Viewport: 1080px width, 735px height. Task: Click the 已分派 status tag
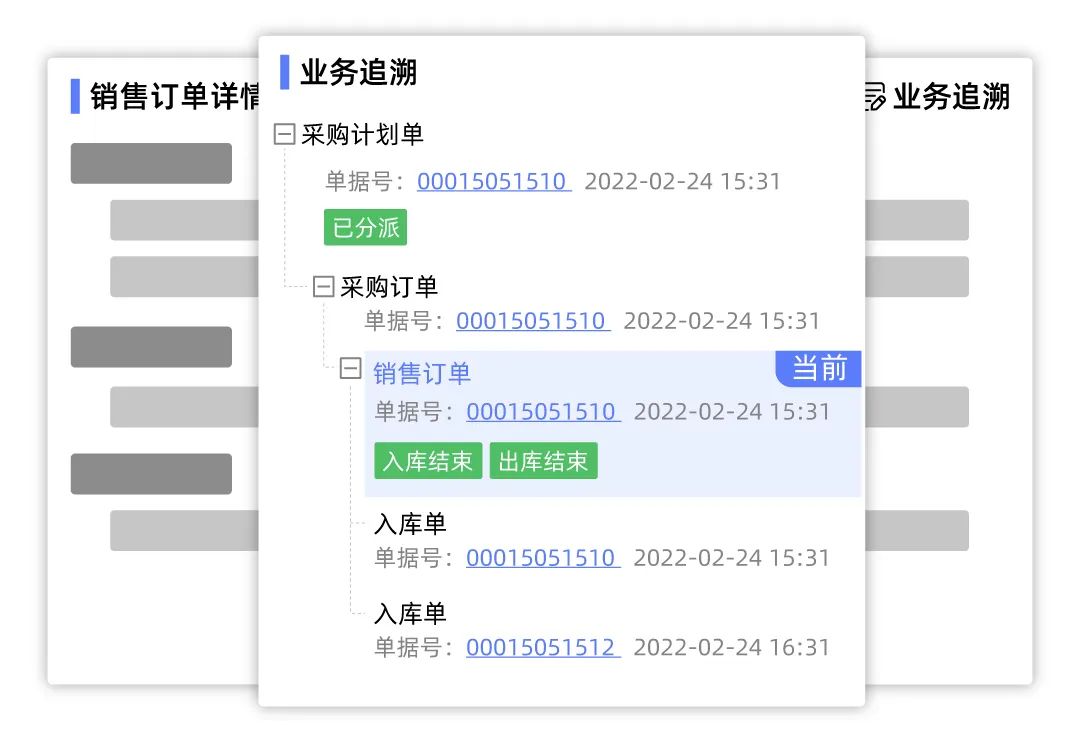pyautogui.click(x=365, y=227)
